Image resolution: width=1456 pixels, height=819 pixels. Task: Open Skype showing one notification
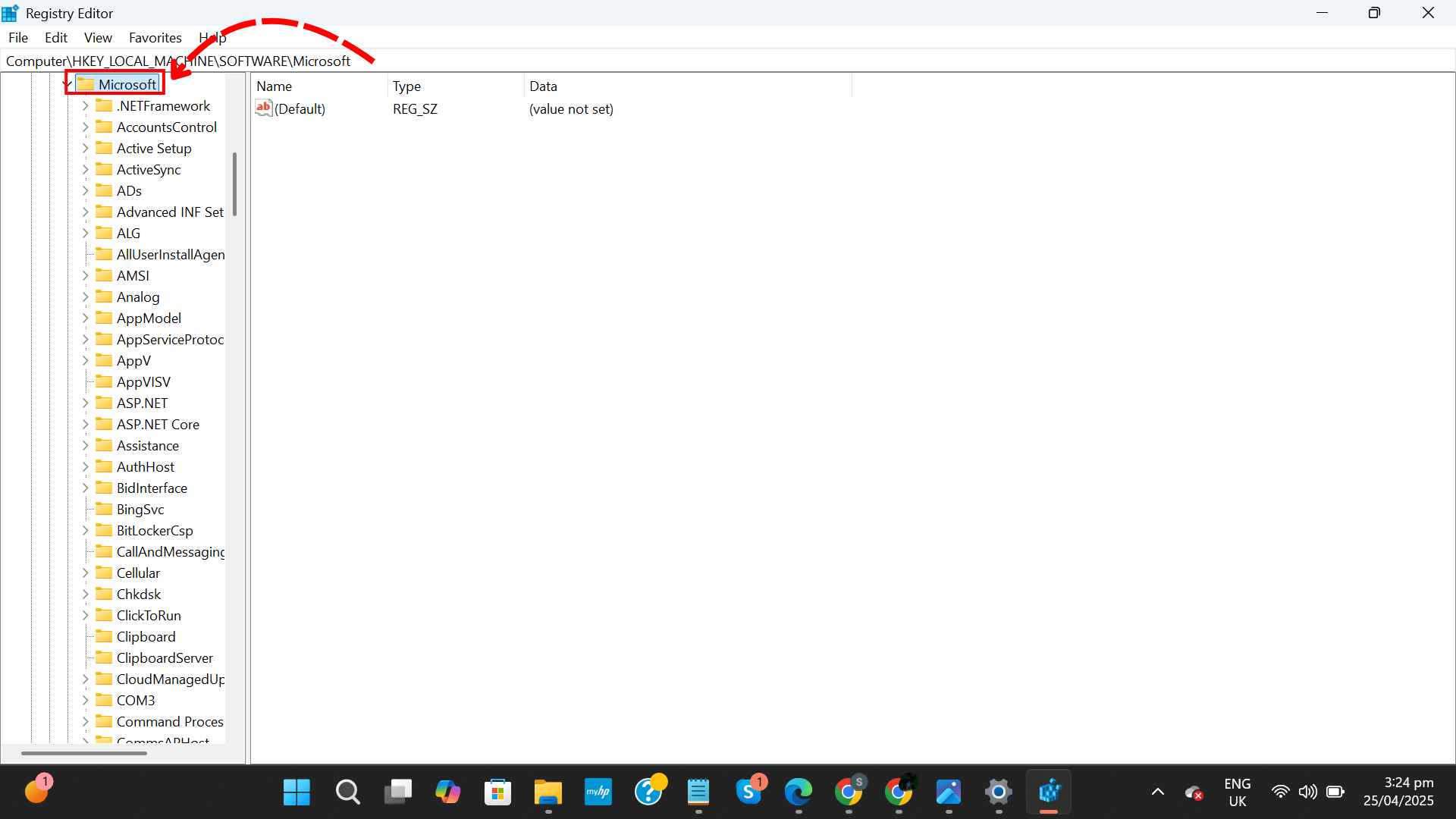[x=750, y=791]
